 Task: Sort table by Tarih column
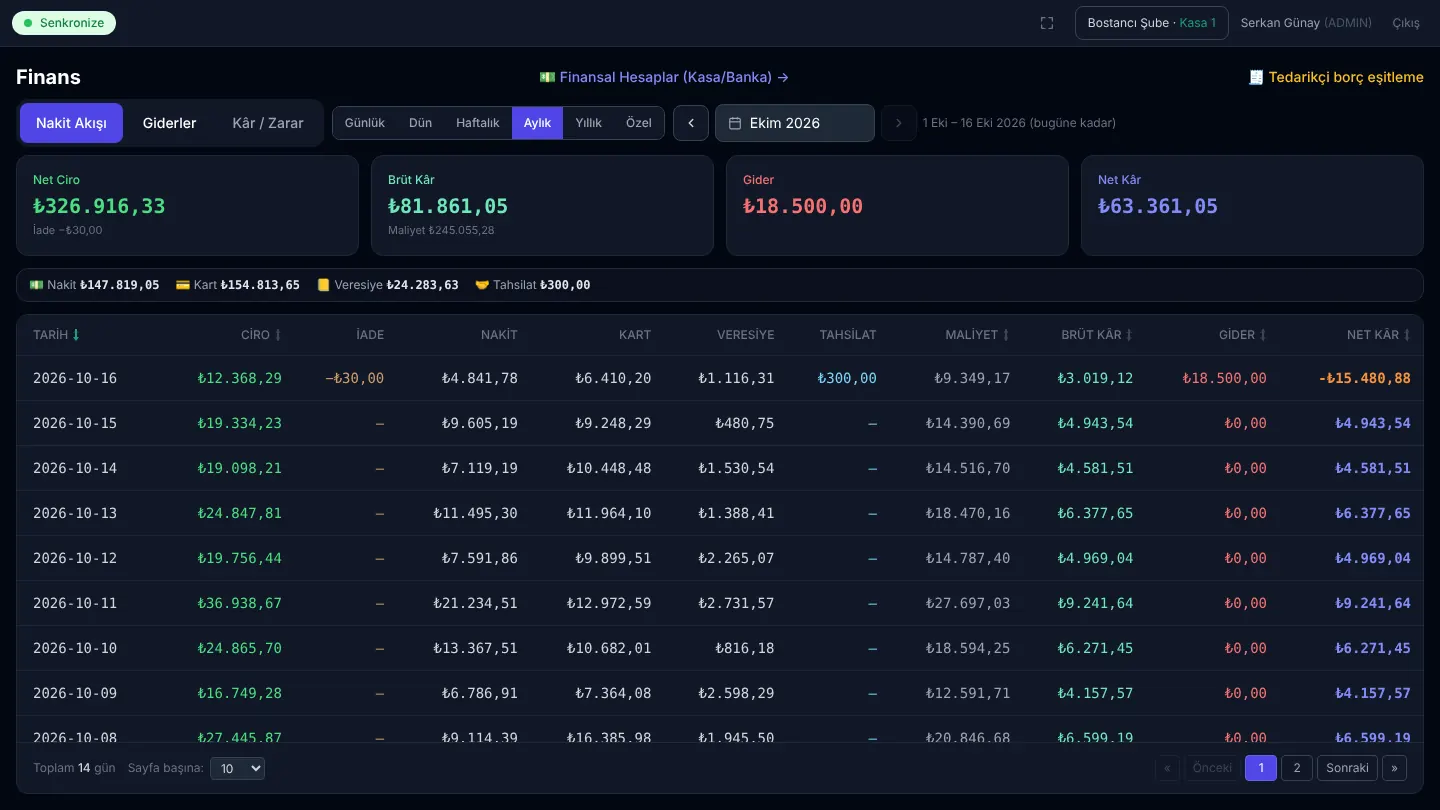click(57, 335)
